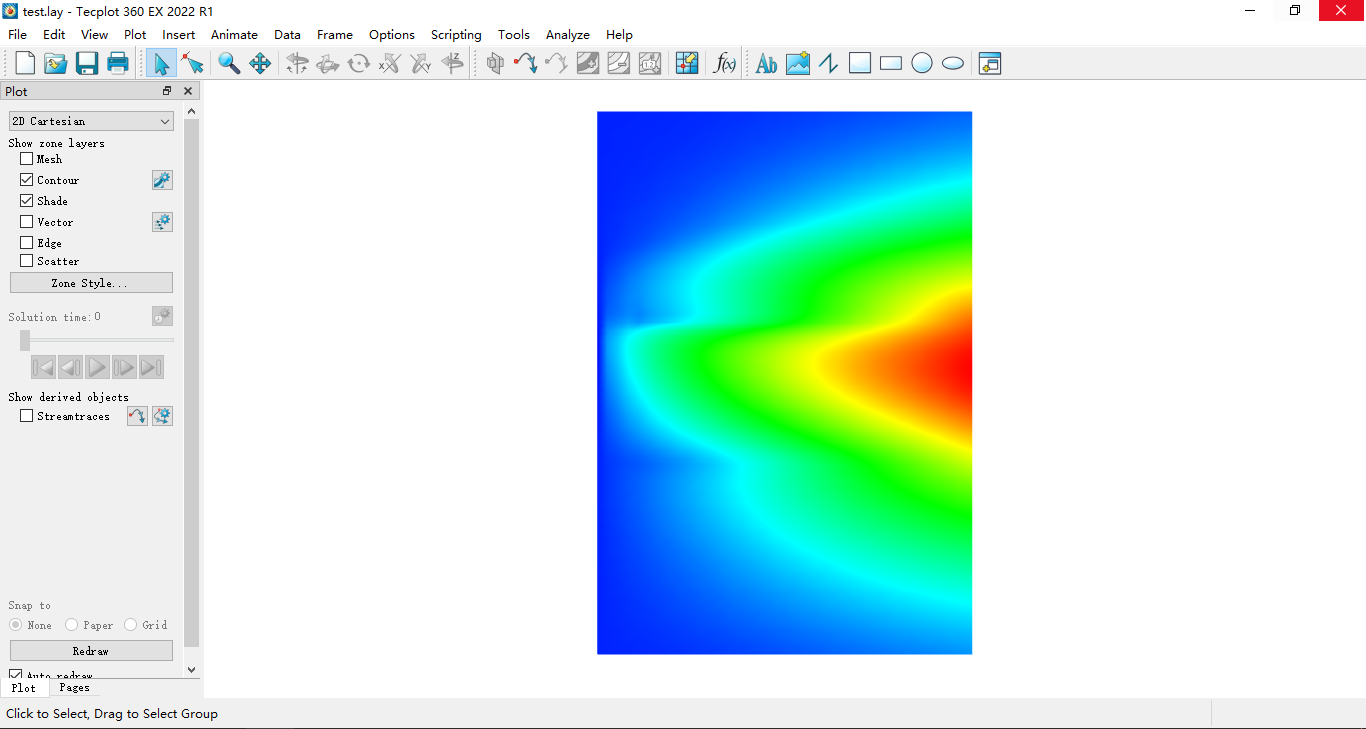The width and height of the screenshot is (1366, 729).
Task: Click the Redraw button
Action: point(91,651)
